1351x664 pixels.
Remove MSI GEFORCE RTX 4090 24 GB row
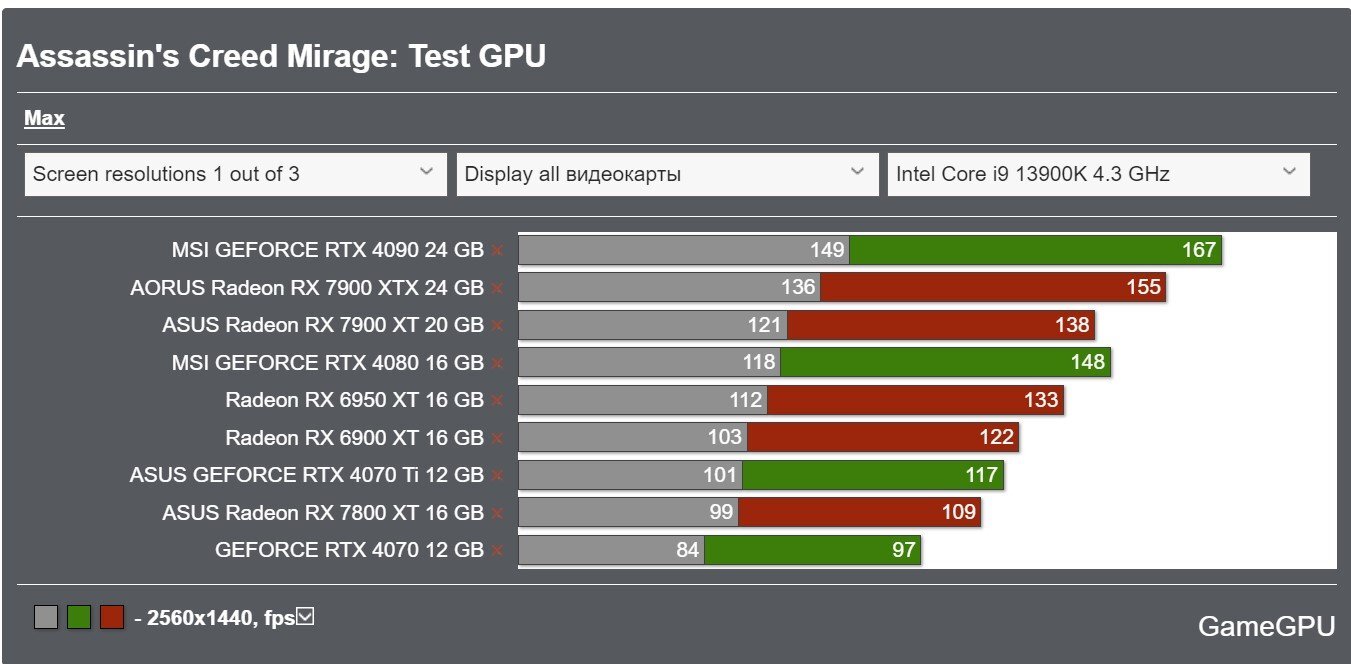[497, 250]
